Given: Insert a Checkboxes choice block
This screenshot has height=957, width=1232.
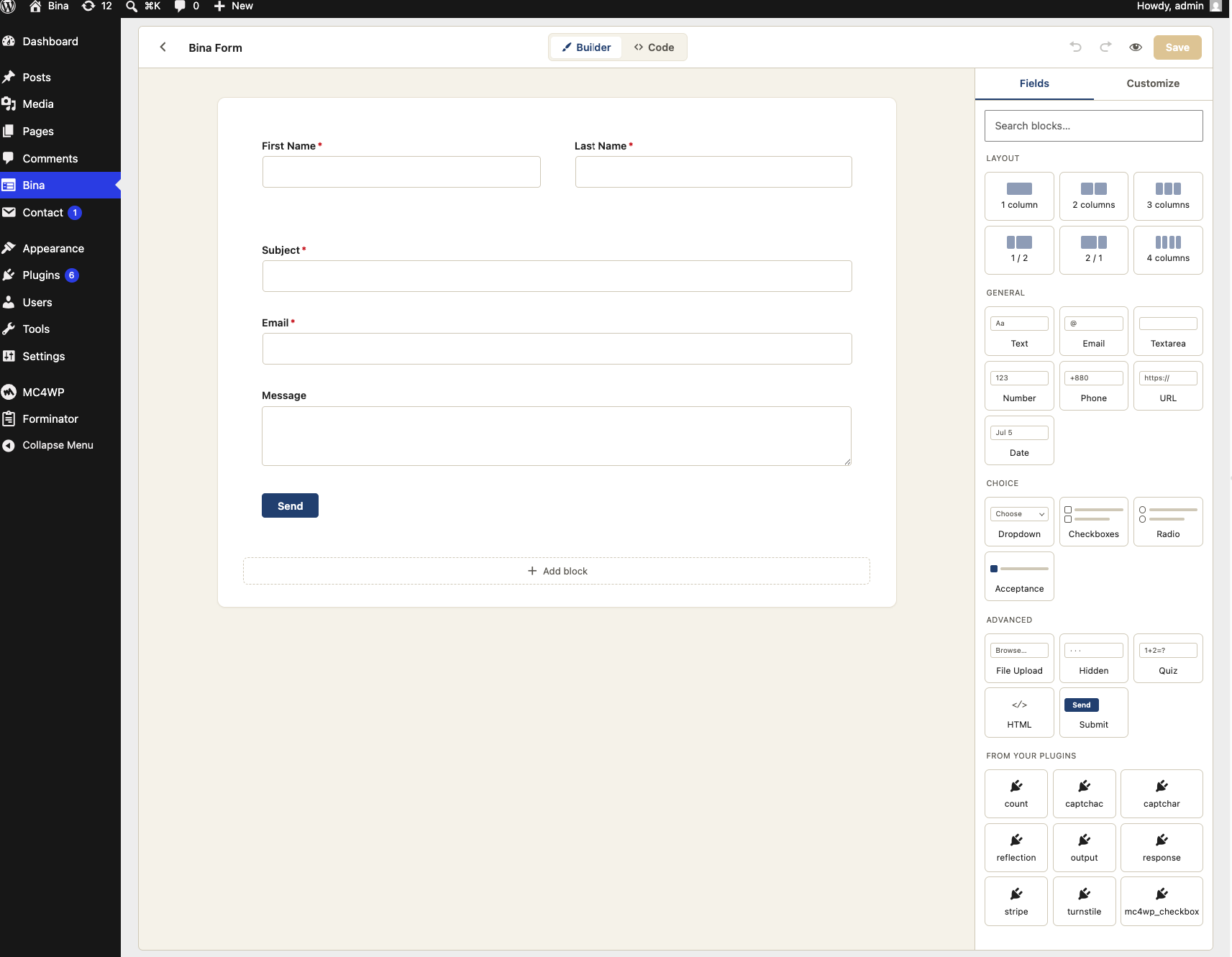Looking at the screenshot, I should click(x=1093, y=522).
